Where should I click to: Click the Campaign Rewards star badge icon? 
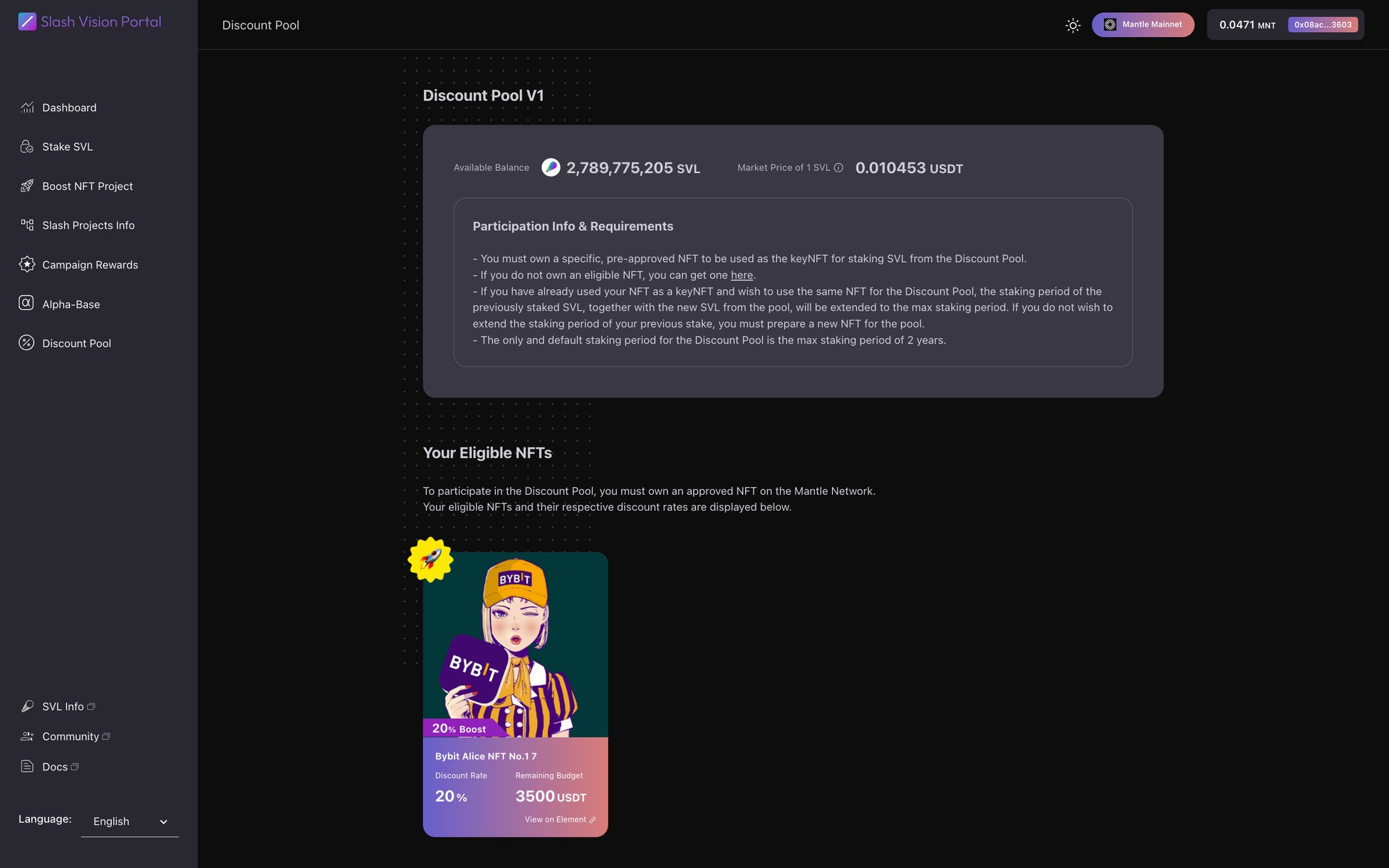coord(27,264)
